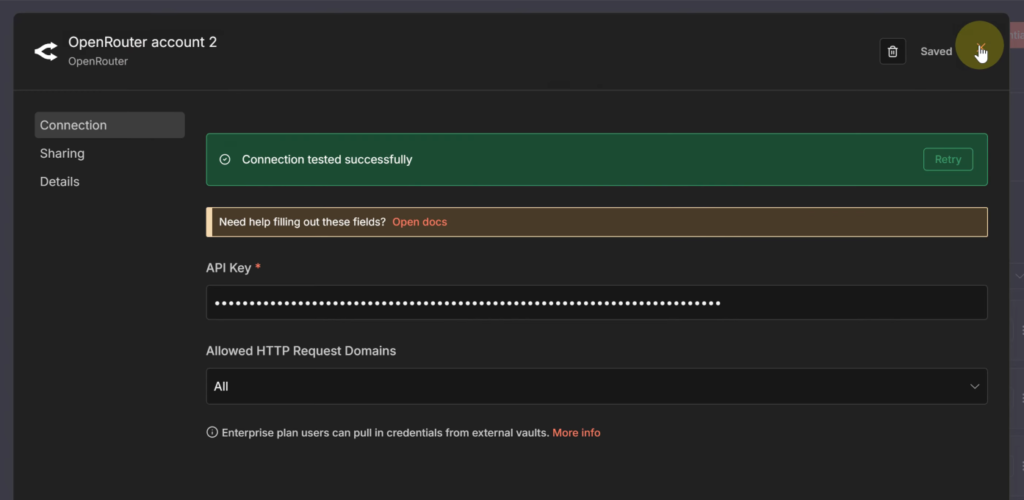
Task: Expand the Allowed HTTP Request Domains dropdown
Action: [x=596, y=386]
